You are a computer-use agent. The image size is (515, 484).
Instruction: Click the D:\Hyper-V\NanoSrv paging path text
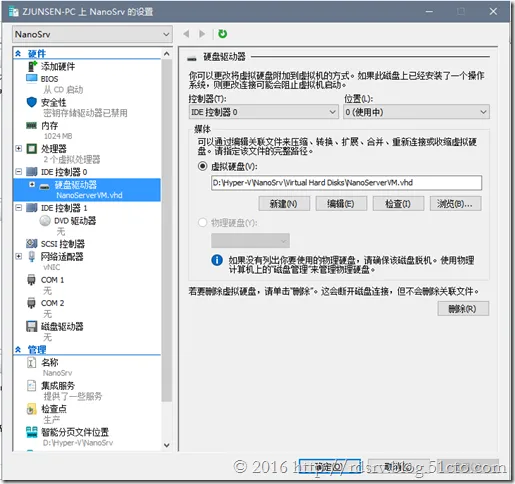click(x=78, y=443)
